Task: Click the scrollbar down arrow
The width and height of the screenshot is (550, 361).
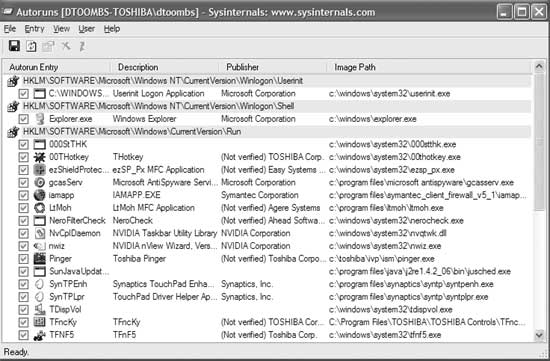Action: (x=539, y=335)
